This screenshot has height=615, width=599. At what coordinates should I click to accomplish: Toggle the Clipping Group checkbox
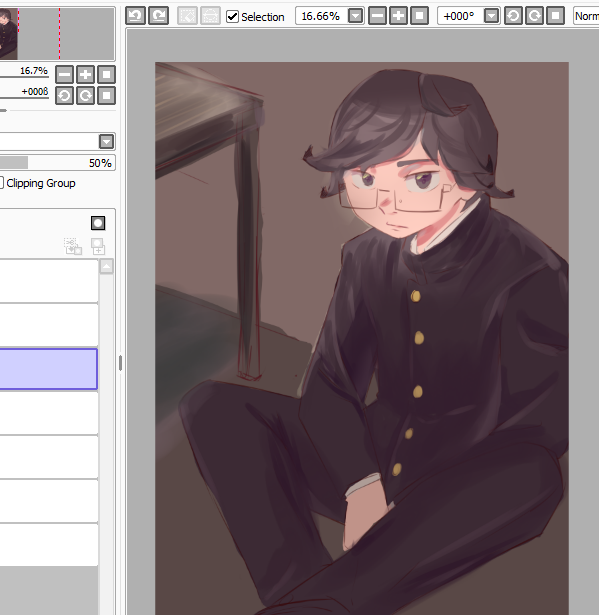click(x=2, y=183)
